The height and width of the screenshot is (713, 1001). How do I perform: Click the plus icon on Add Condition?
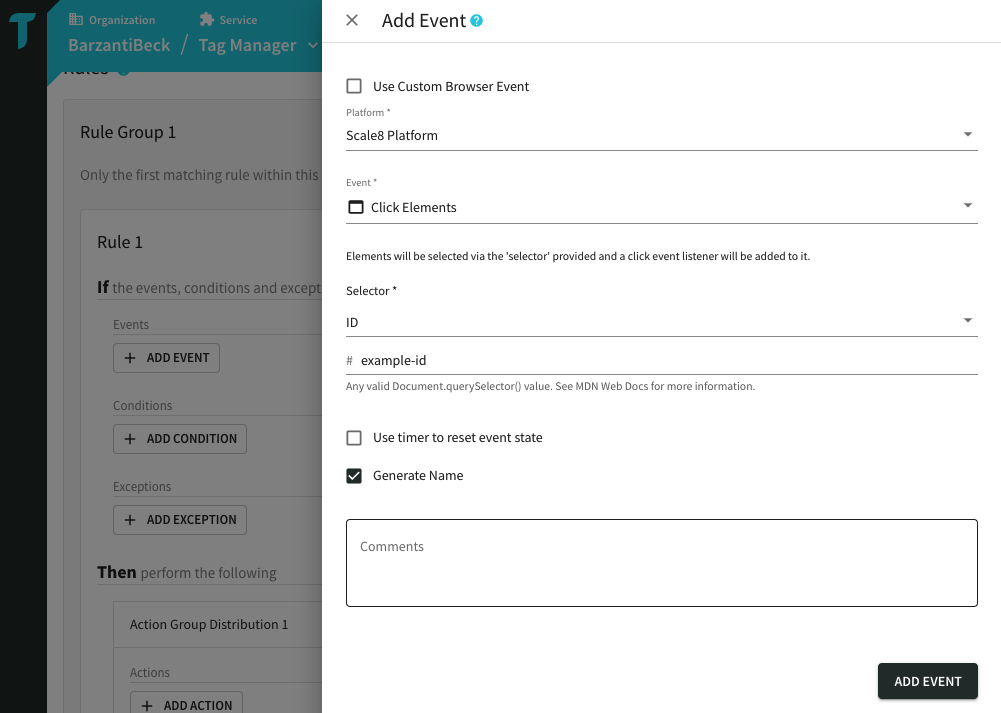click(x=130, y=439)
